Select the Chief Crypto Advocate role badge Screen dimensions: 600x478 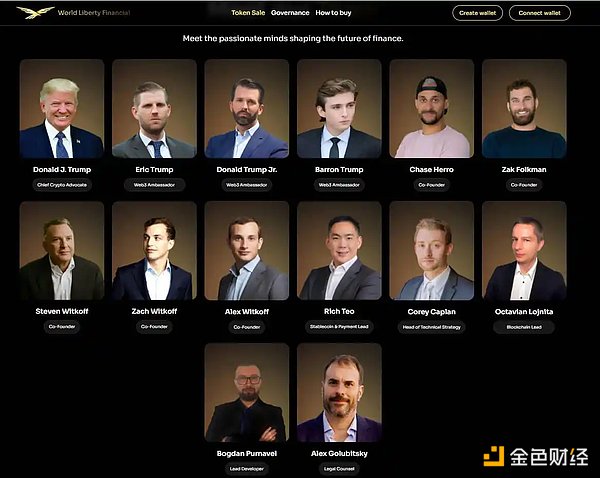pyautogui.click(x=62, y=185)
